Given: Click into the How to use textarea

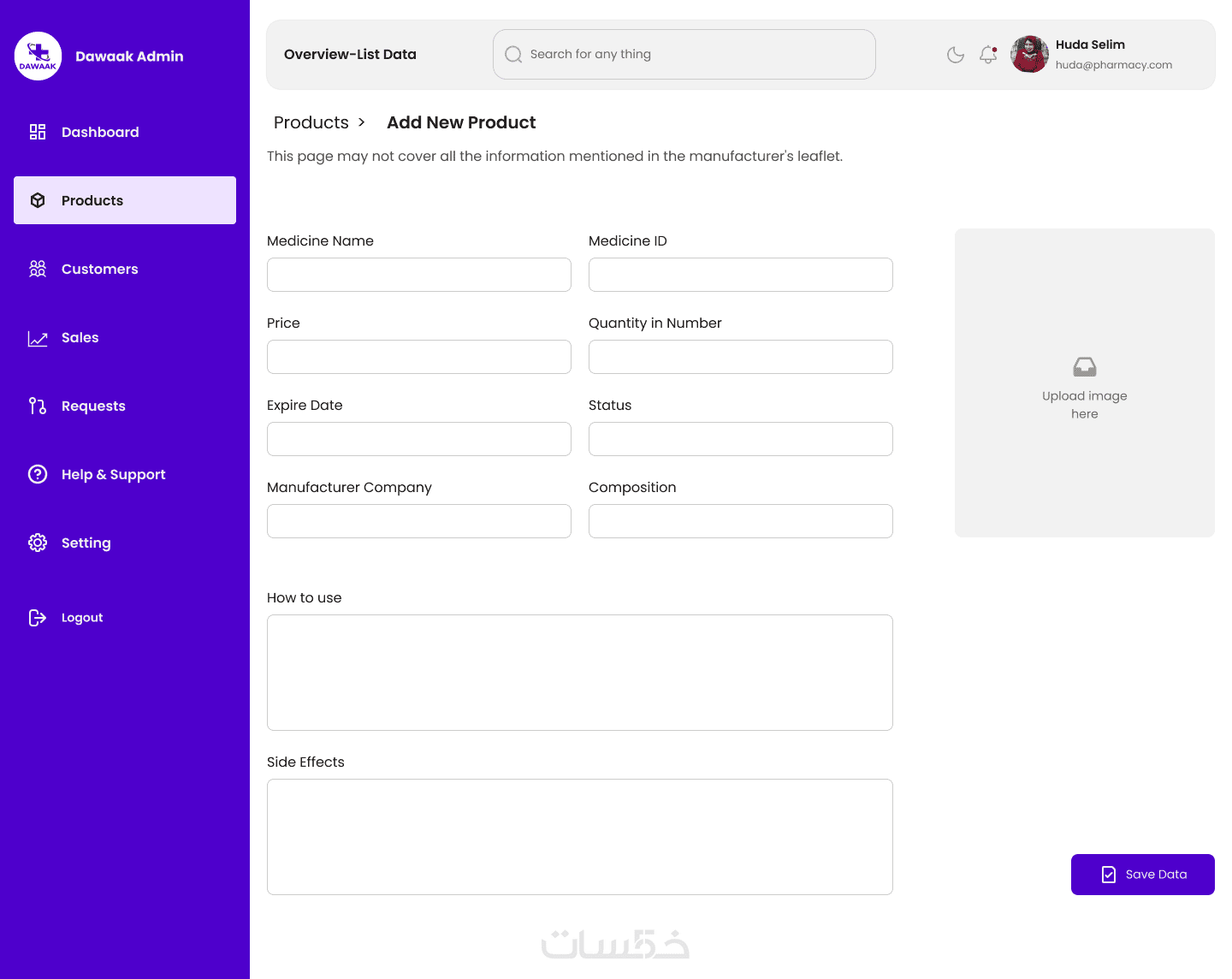Looking at the screenshot, I should [x=580, y=673].
